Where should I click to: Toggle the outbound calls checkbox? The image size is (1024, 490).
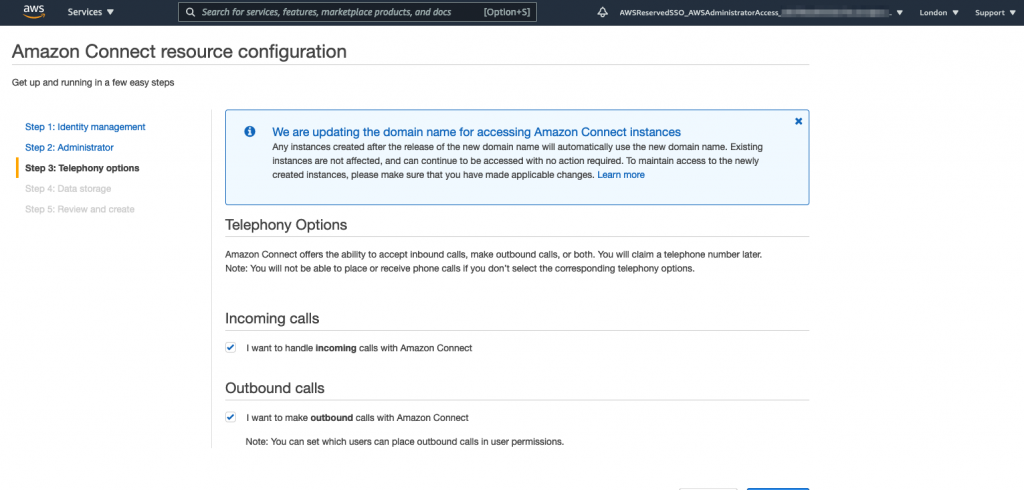(231, 417)
